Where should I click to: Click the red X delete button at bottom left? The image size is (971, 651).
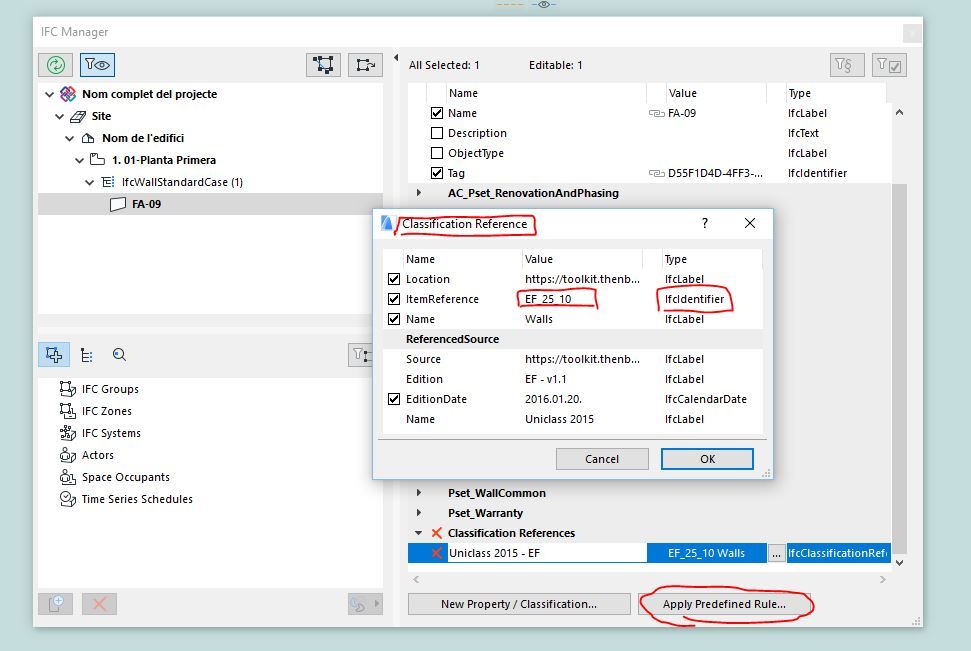pyautogui.click(x=99, y=603)
